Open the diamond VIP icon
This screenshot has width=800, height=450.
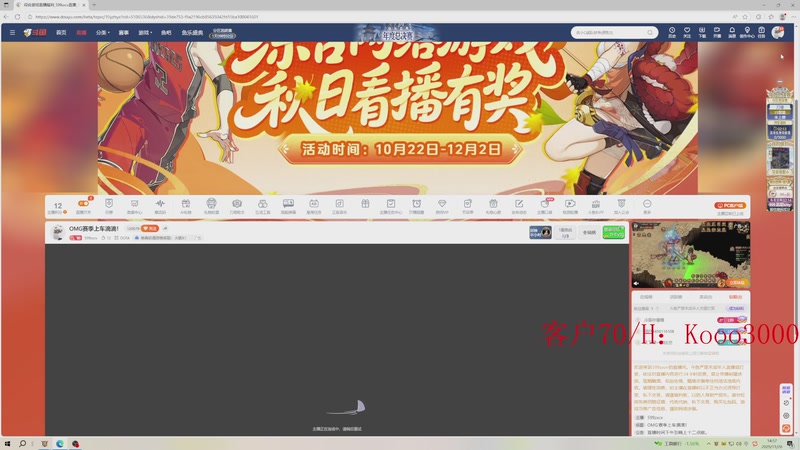pyautogui.click(x=442, y=206)
